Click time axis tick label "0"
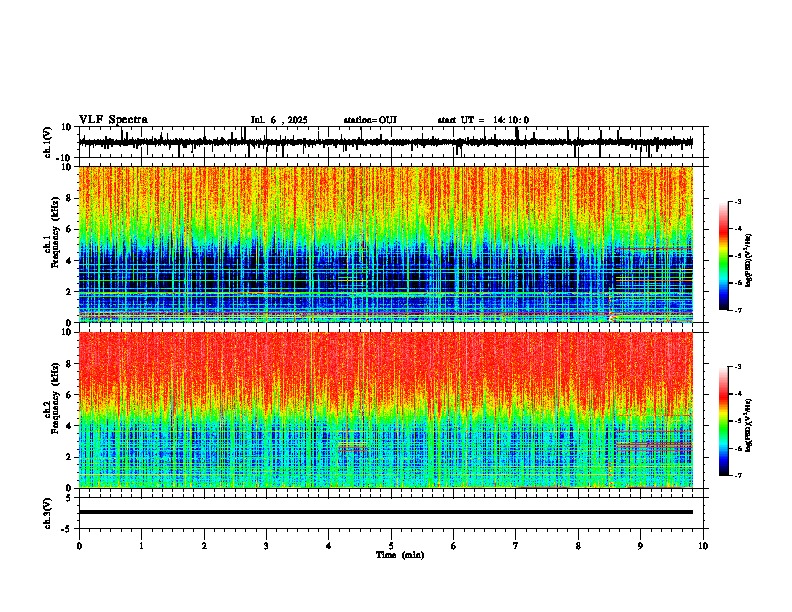Viewport: 792px width, 612px height. point(79,546)
